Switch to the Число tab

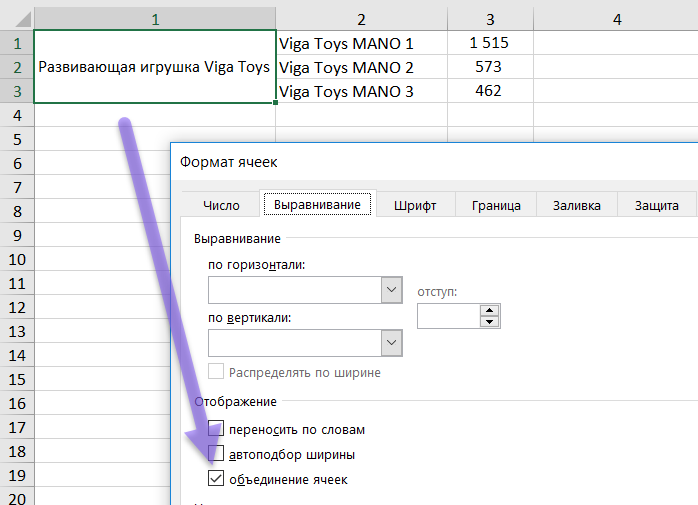click(x=221, y=205)
